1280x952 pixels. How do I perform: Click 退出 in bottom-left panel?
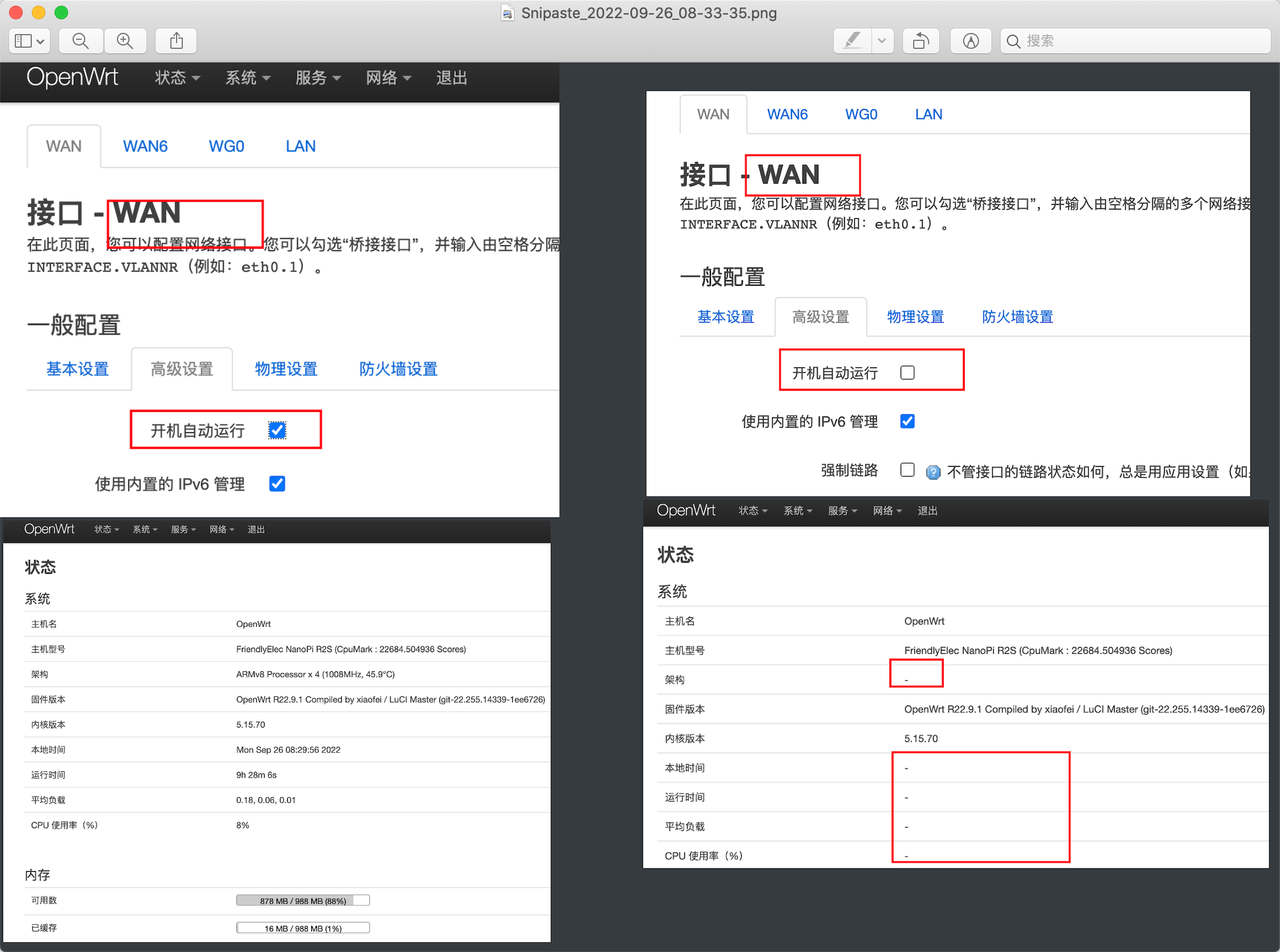[x=256, y=529]
